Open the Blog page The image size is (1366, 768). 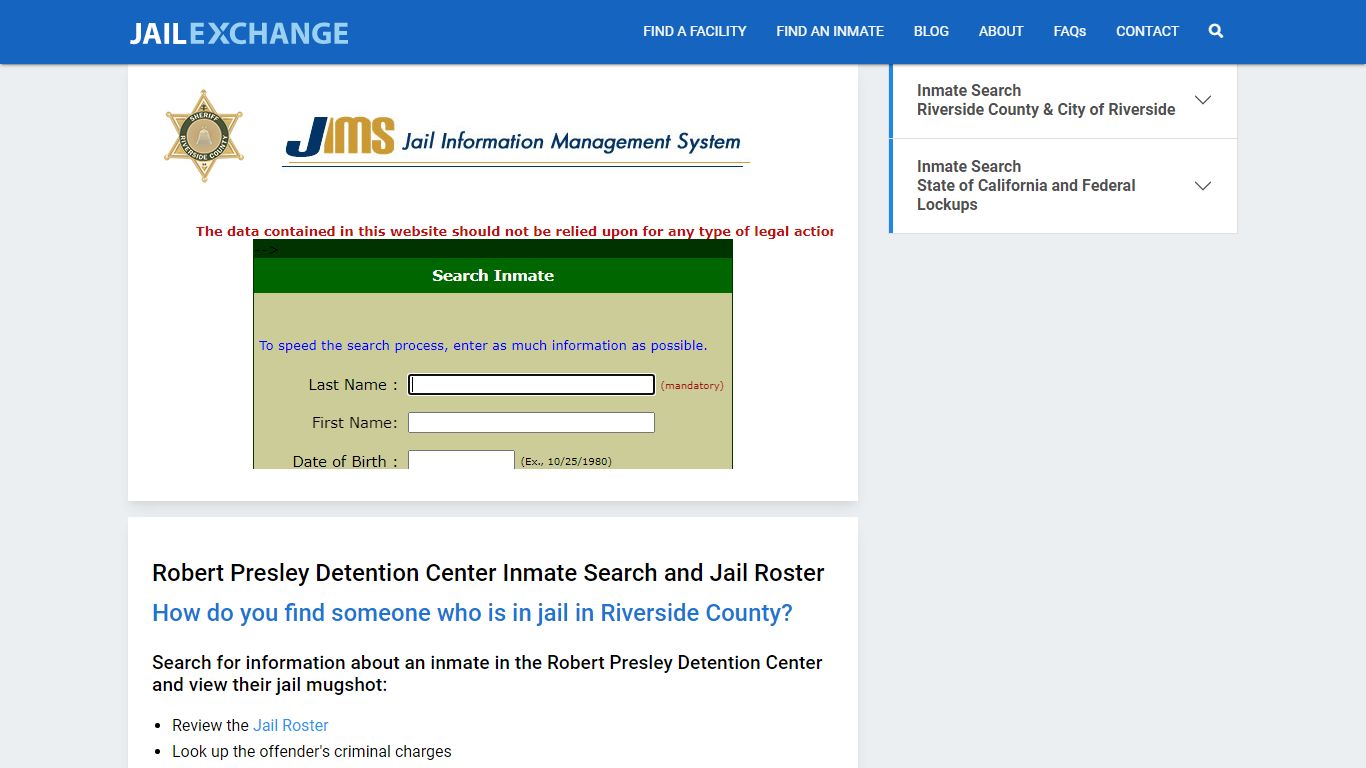[930, 31]
